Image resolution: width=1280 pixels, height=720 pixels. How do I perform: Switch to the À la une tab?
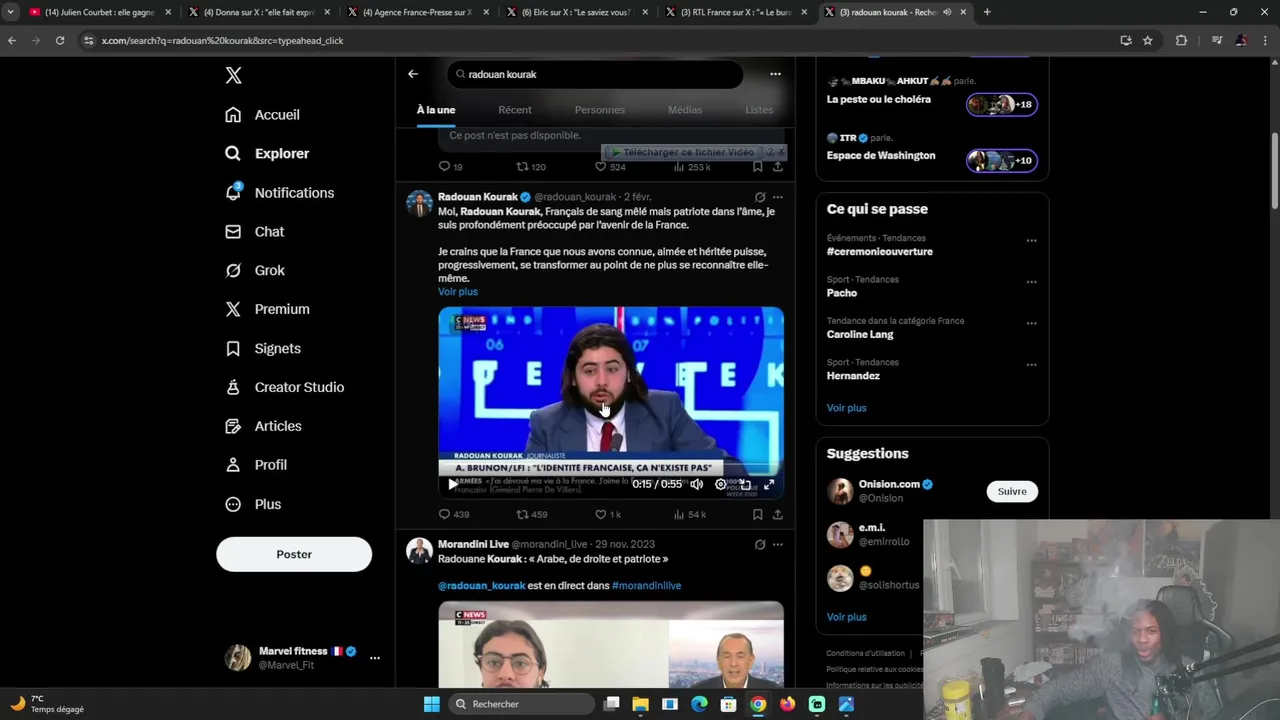[436, 110]
